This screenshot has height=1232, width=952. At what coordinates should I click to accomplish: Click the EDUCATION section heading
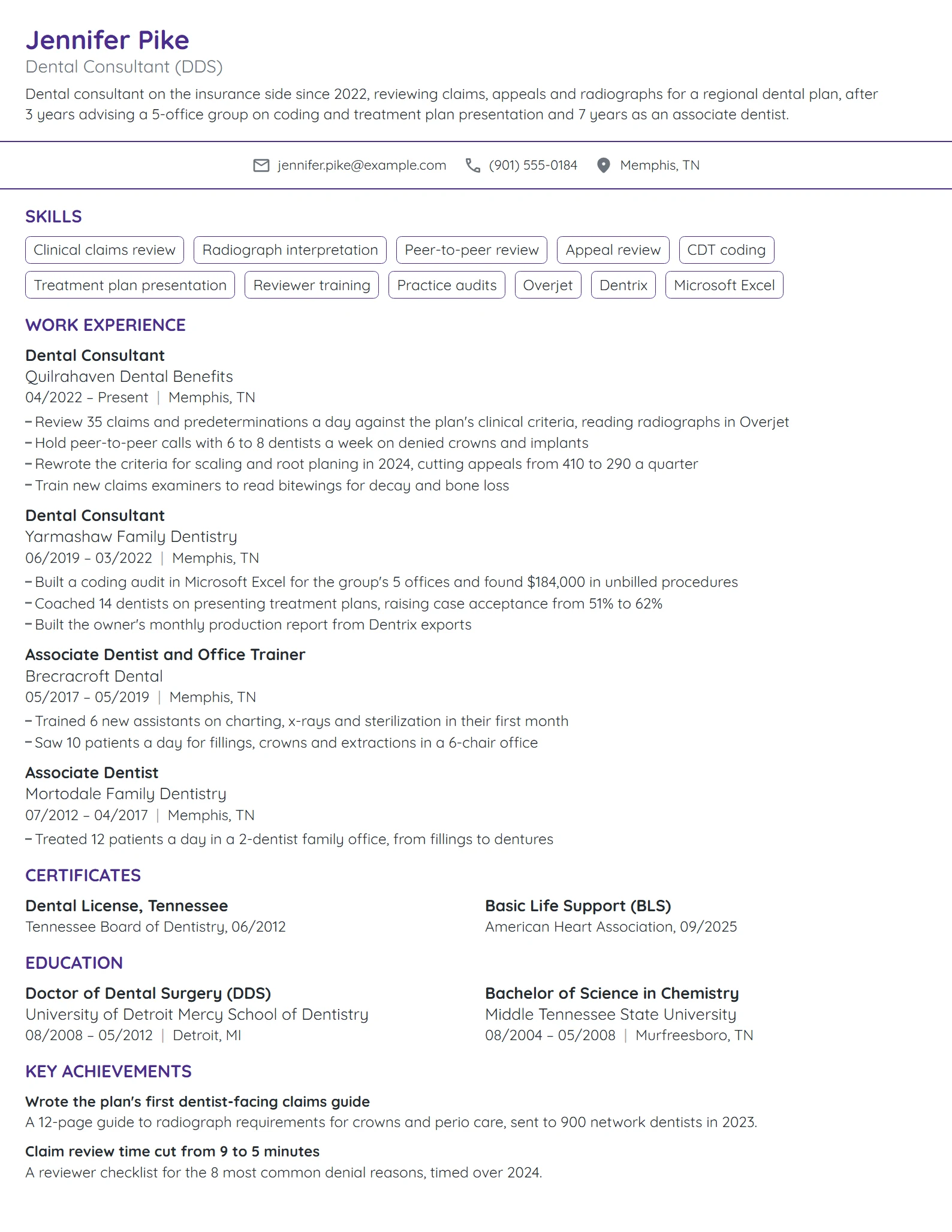(74, 963)
